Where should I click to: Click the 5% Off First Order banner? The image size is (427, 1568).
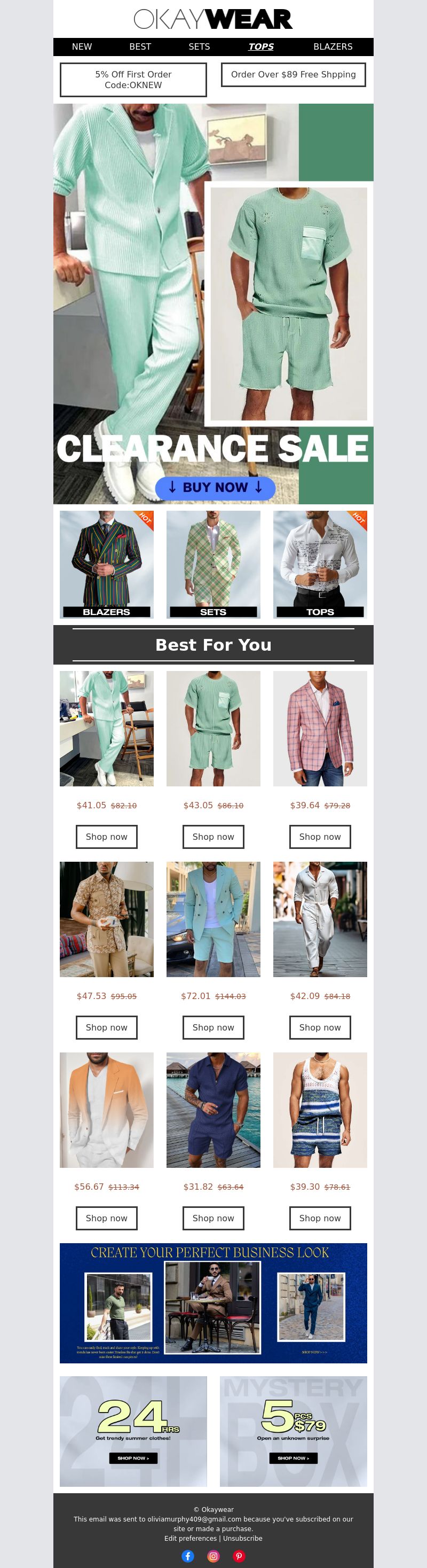133,80
